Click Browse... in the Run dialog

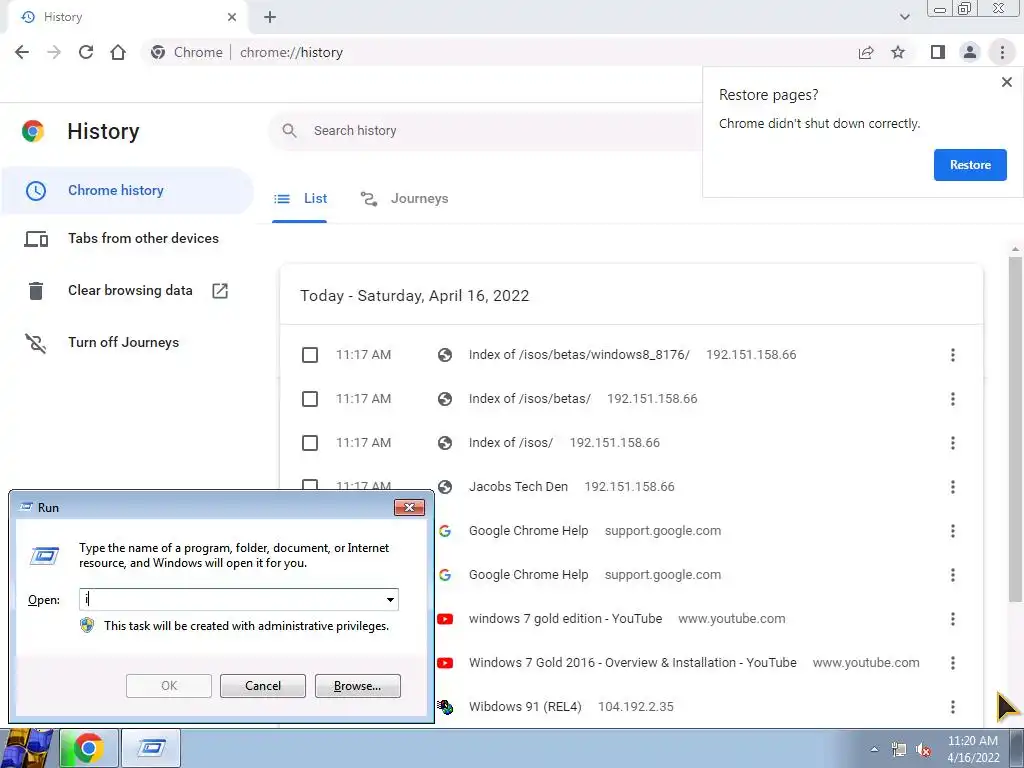(x=357, y=686)
